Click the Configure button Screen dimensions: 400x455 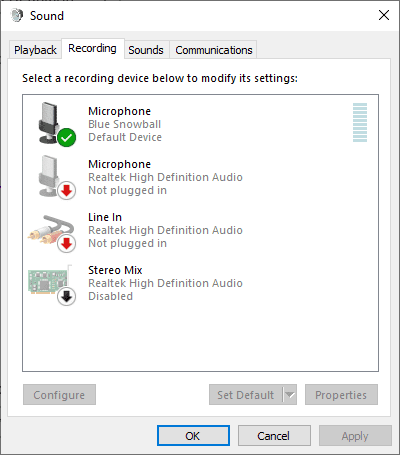59,395
